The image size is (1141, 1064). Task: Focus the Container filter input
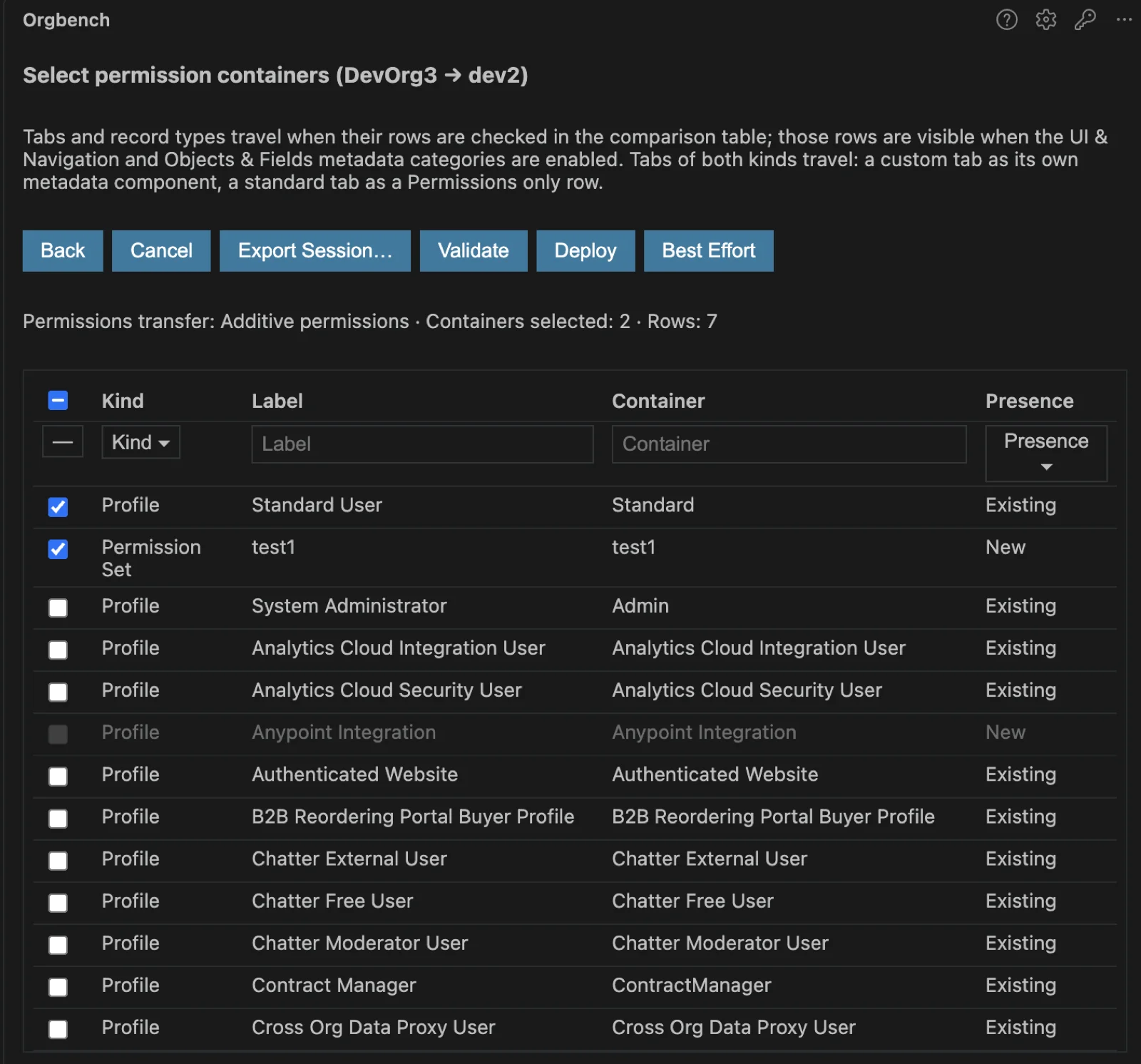coord(789,444)
